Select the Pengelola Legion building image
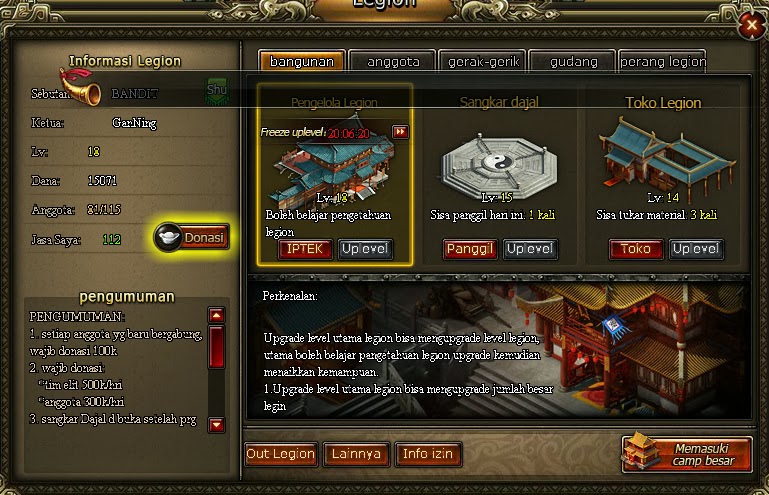 pos(333,166)
